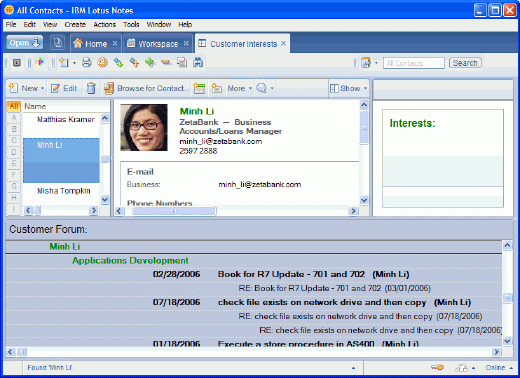Filter contacts by letter A
Viewport: 520px width, 378px height.
14,118
